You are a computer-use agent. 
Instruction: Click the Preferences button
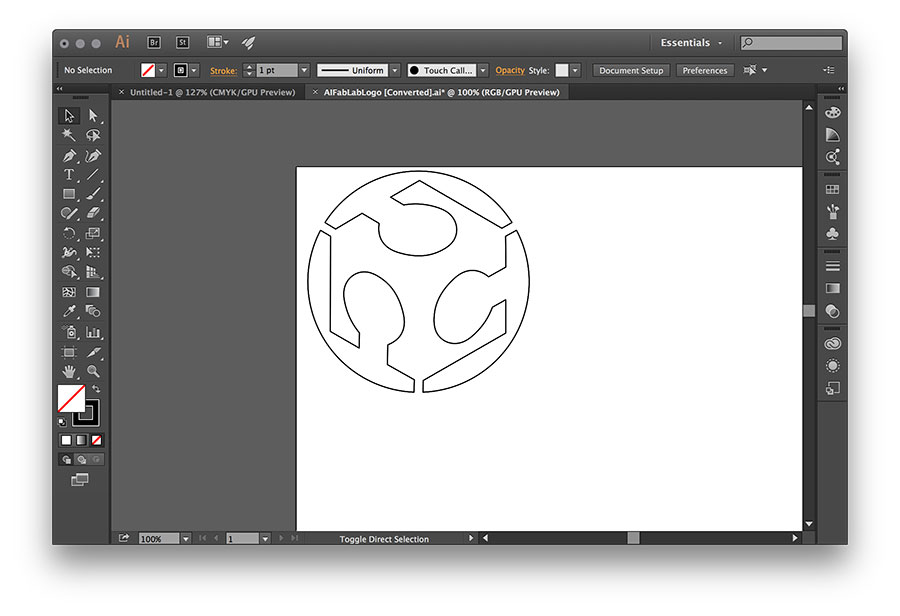point(705,70)
